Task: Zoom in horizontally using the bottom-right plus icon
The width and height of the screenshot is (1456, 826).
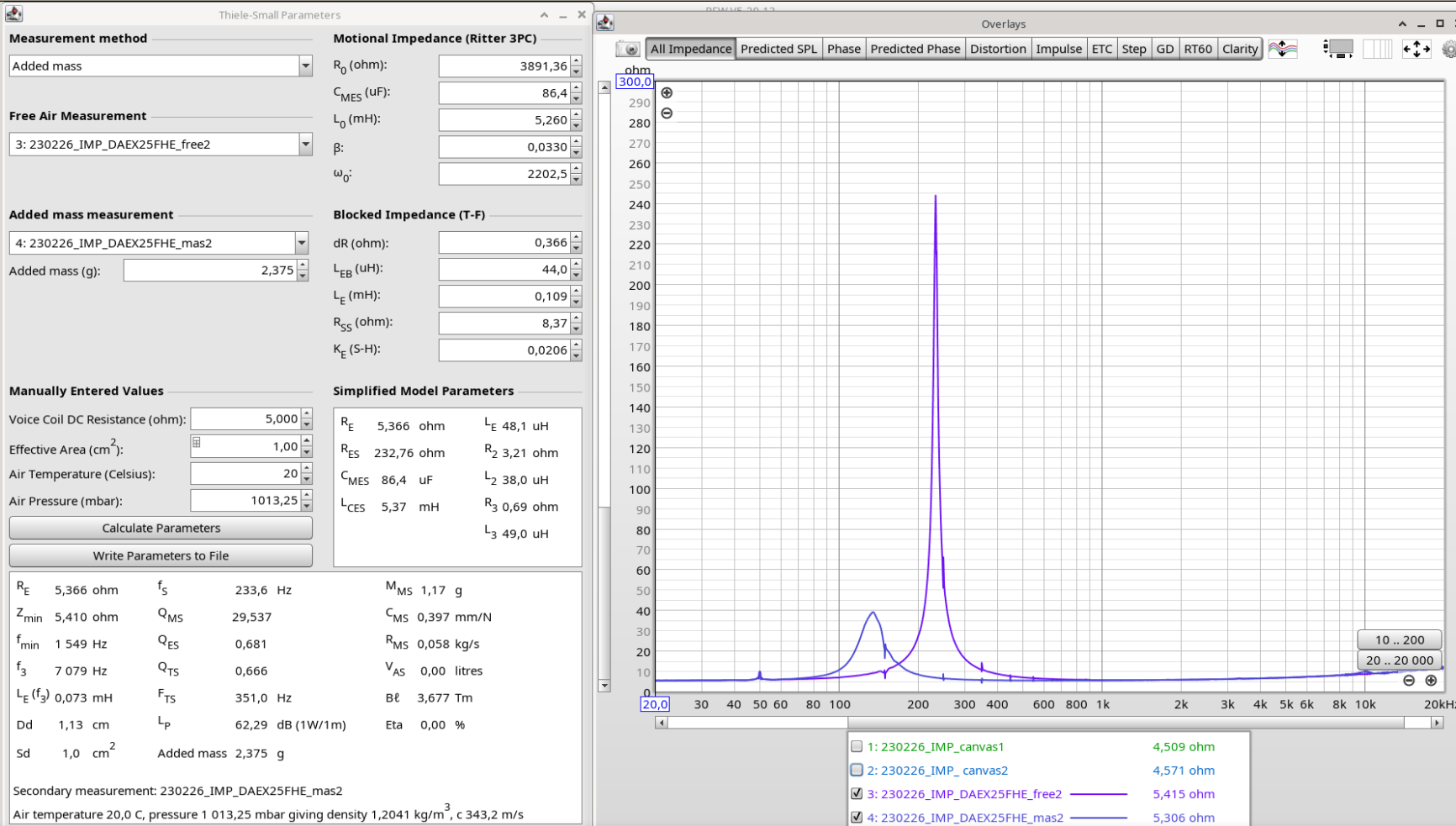Action: [1431, 681]
